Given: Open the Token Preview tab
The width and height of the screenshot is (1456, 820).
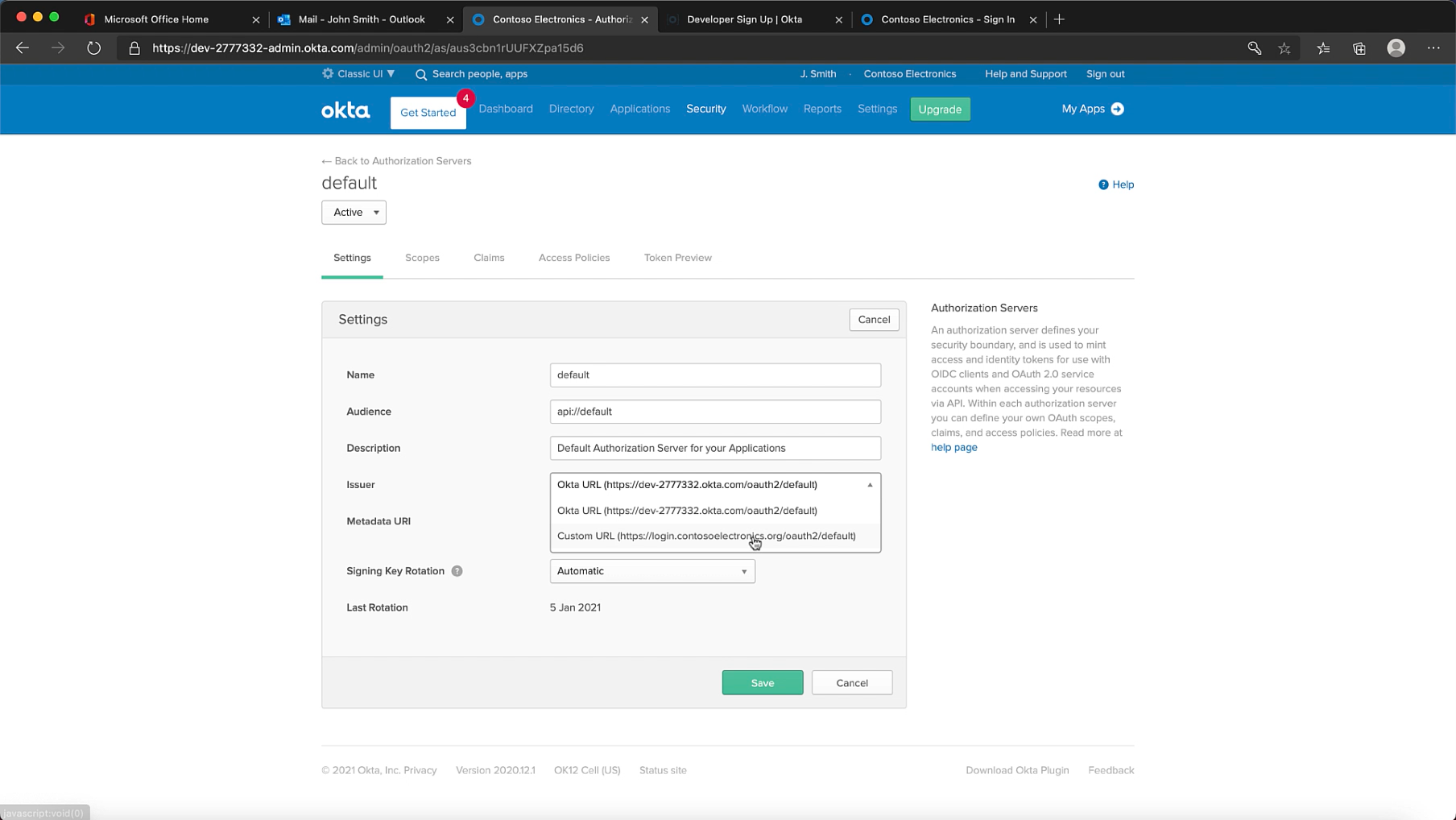Looking at the screenshot, I should pyautogui.click(x=677, y=258).
